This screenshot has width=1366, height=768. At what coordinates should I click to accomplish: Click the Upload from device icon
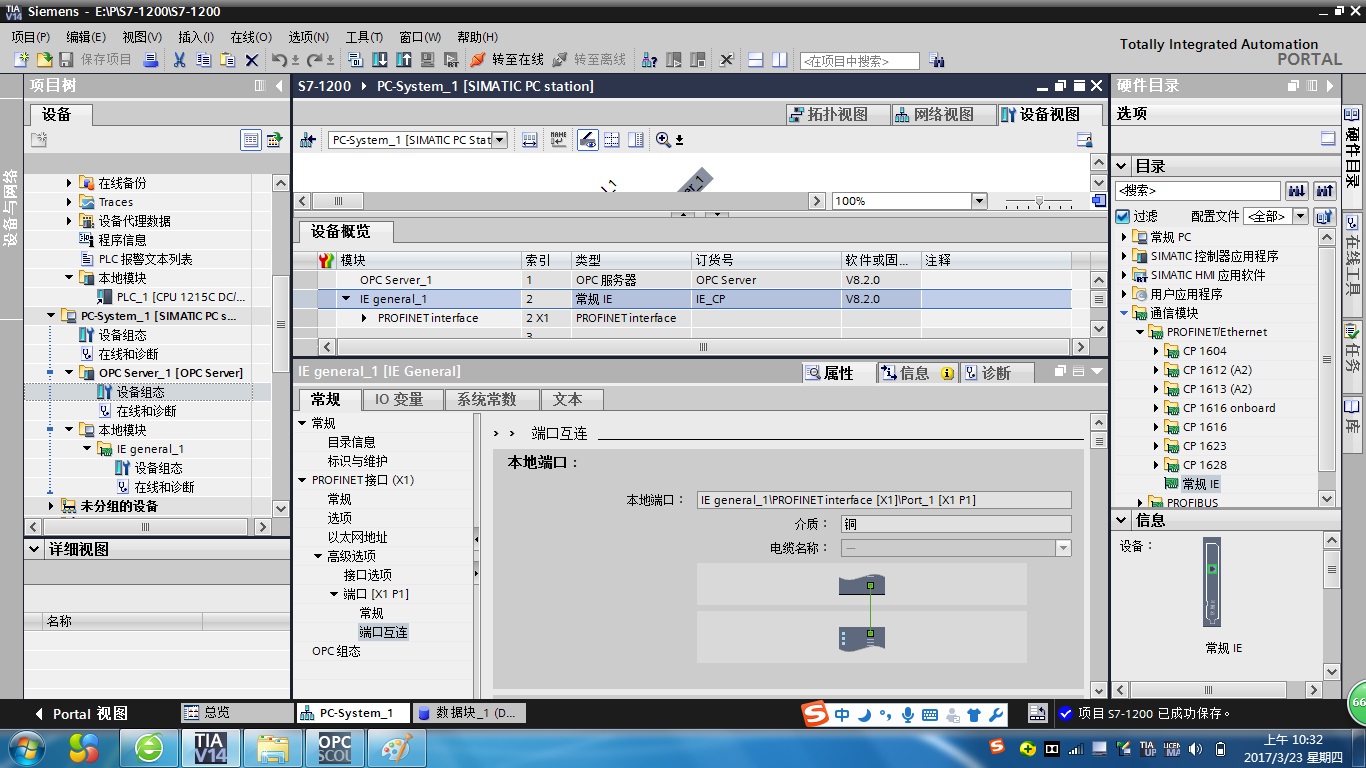click(x=404, y=60)
